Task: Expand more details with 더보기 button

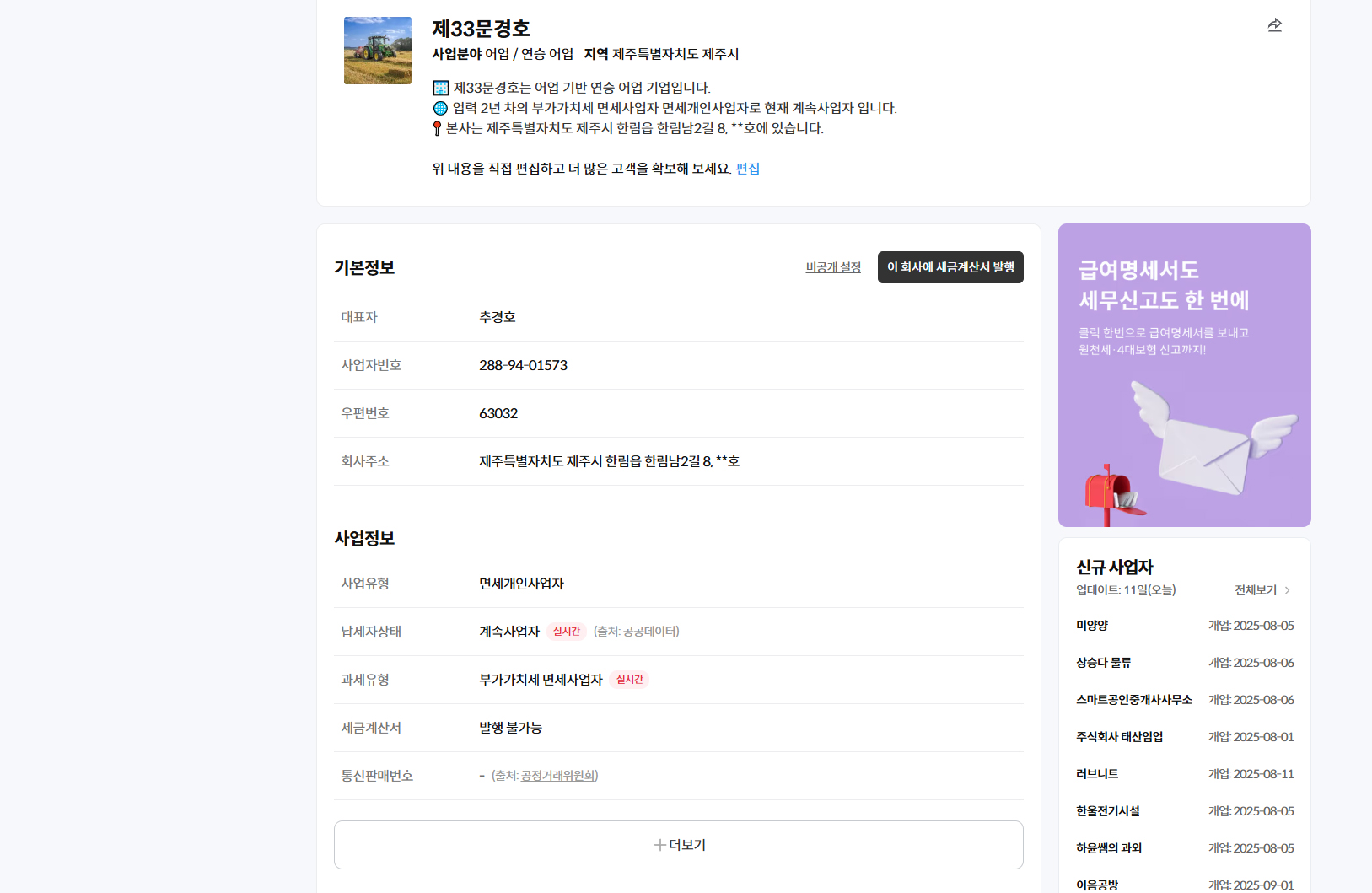Action: pos(678,845)
